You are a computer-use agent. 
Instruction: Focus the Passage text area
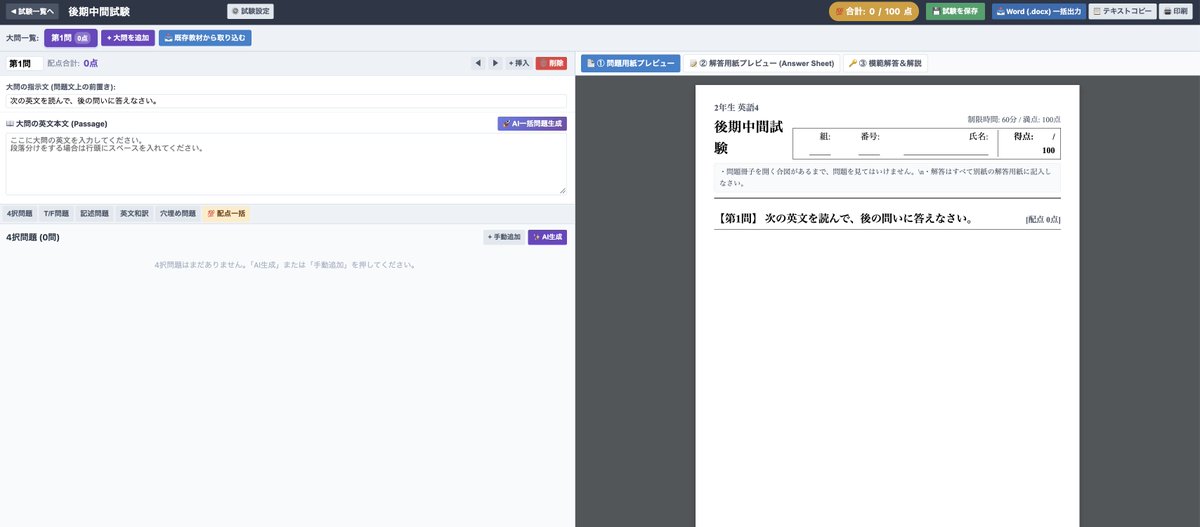pyautogui.click(x=286, y=164)
